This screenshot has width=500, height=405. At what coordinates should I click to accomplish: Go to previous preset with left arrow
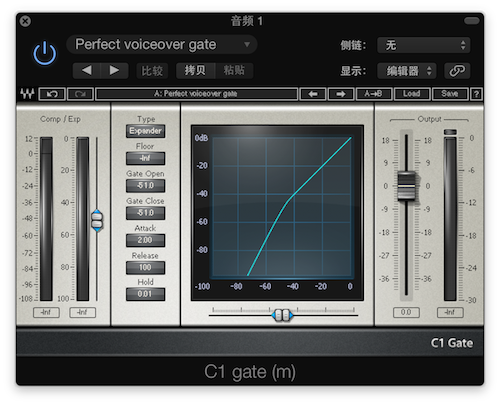[x=87, y=70]
